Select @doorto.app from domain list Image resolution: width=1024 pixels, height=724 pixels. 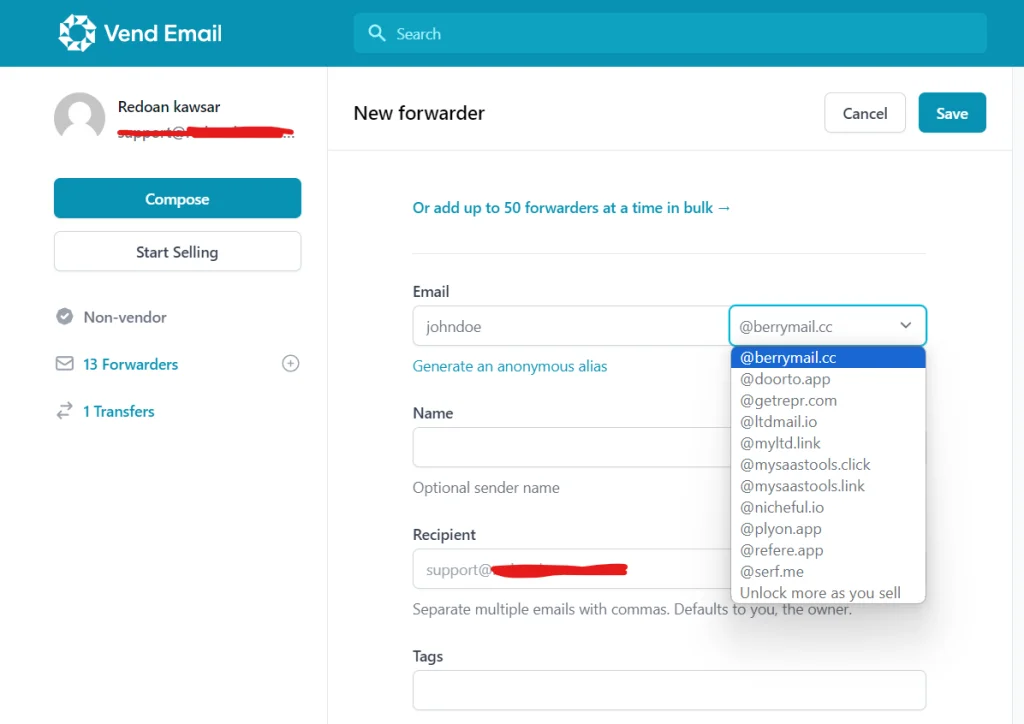click(x=785, y=379)
